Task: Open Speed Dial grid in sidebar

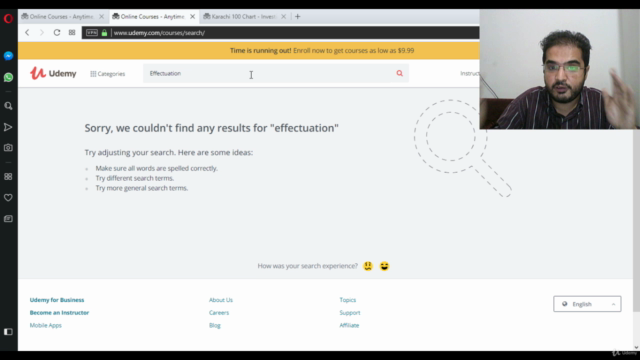Action: (8, 177)
